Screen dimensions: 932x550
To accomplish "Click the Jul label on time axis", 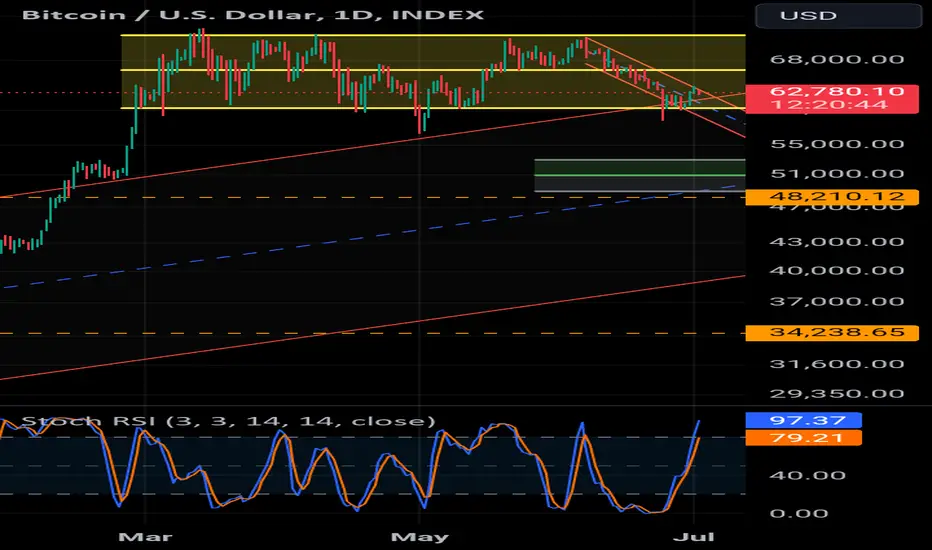I will tap(694, 538).
